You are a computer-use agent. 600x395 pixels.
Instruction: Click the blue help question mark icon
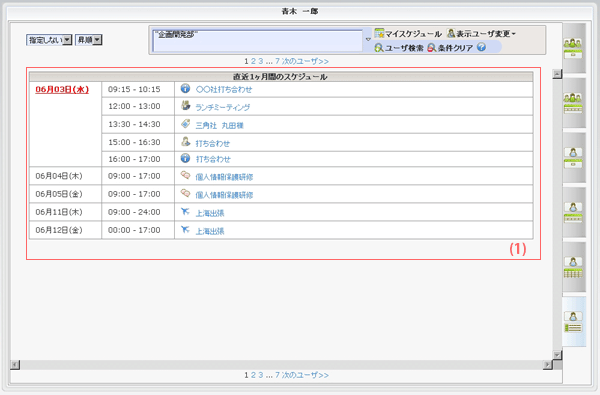[x=481, y=47]
